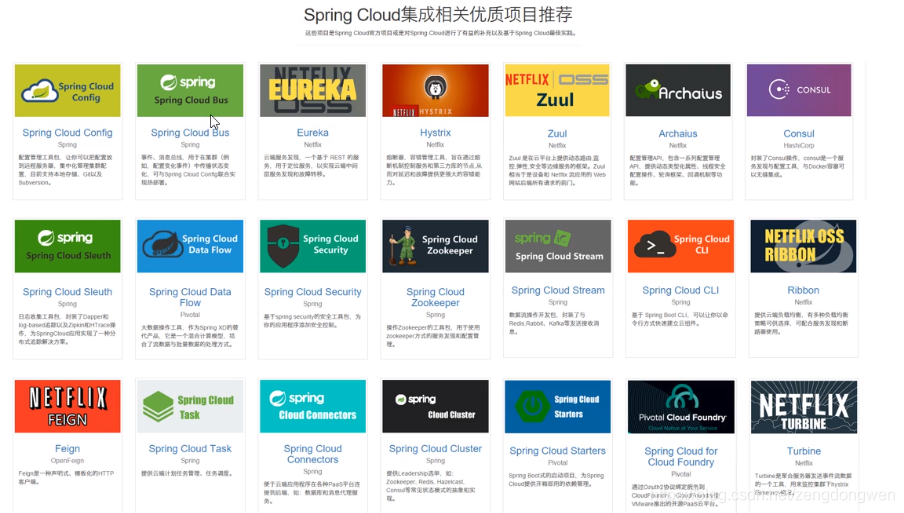The width and height of the screenshot is (904, 513).
Task: Click the Spring Cloud Cluster banner image
Action: (435, 406)
